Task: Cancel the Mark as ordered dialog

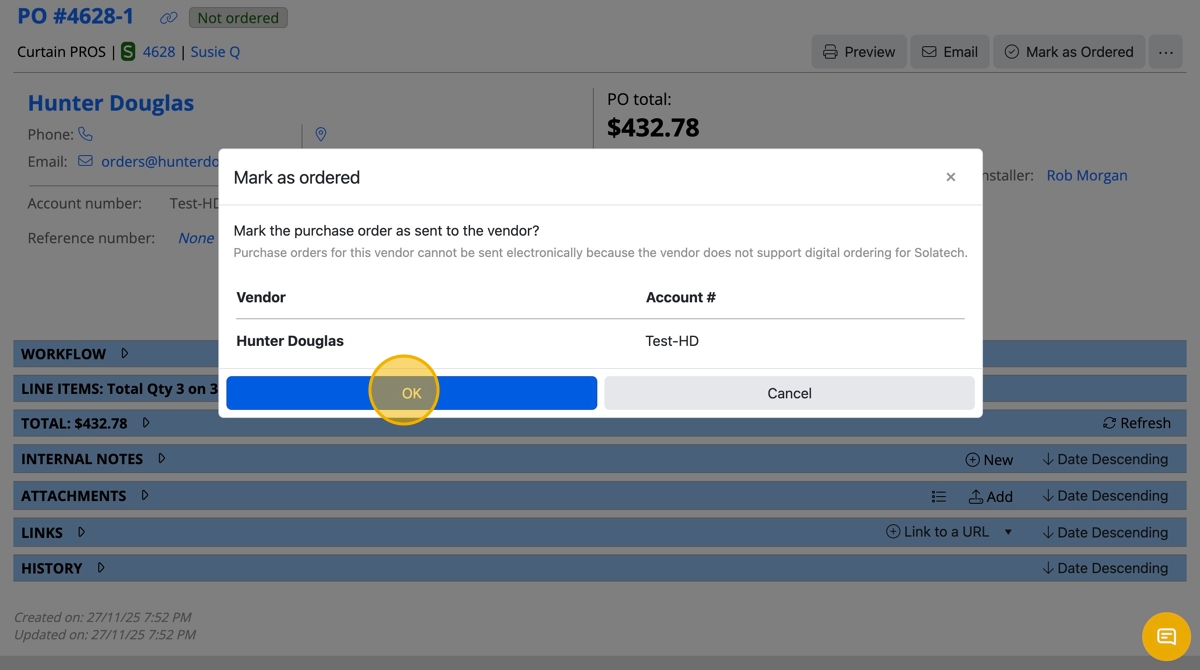Action: (789, 393)
